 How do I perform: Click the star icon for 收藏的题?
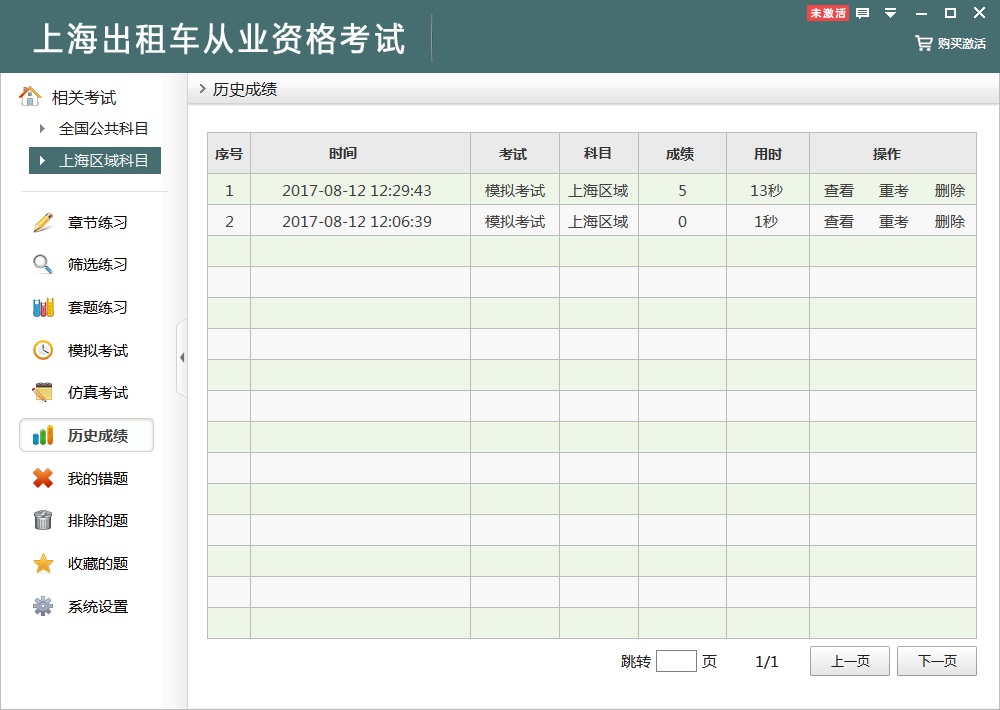[x=43, y=563]
